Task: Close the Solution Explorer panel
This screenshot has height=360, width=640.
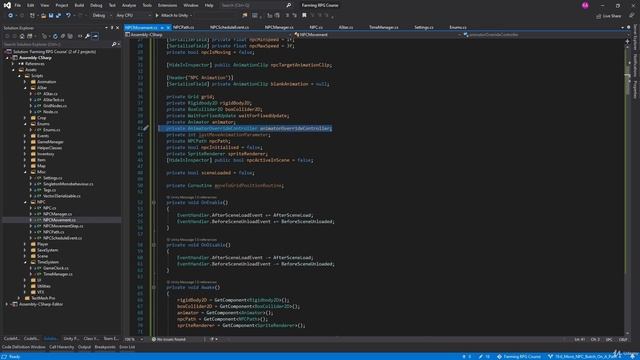Action: coord(118,28)
